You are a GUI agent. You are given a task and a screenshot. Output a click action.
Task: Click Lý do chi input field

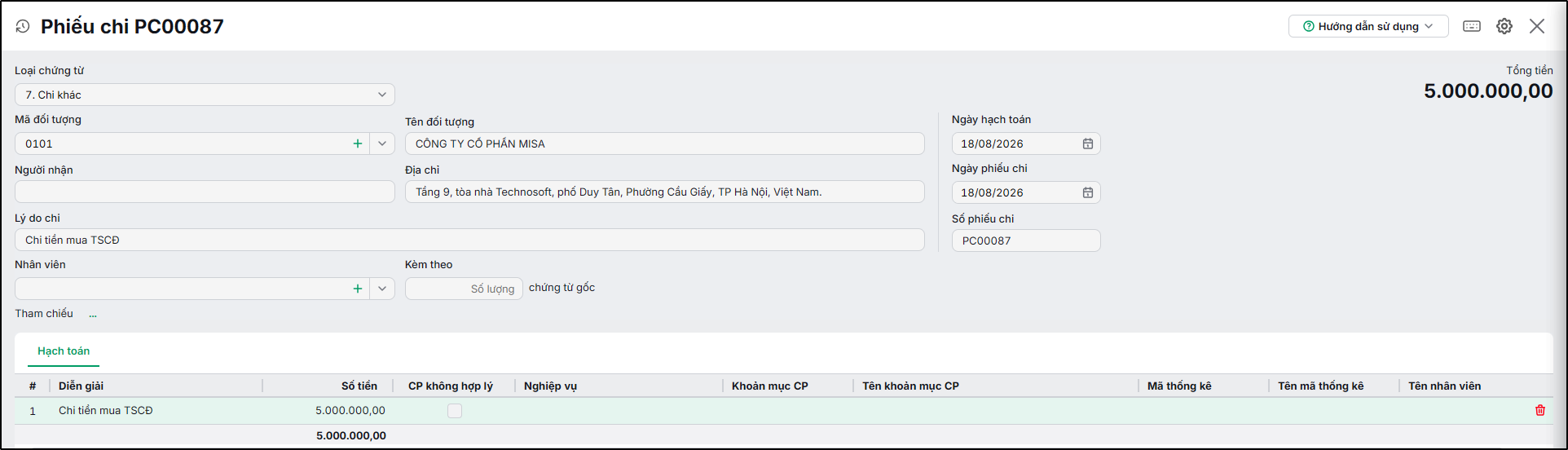click(x=469, y=240)
